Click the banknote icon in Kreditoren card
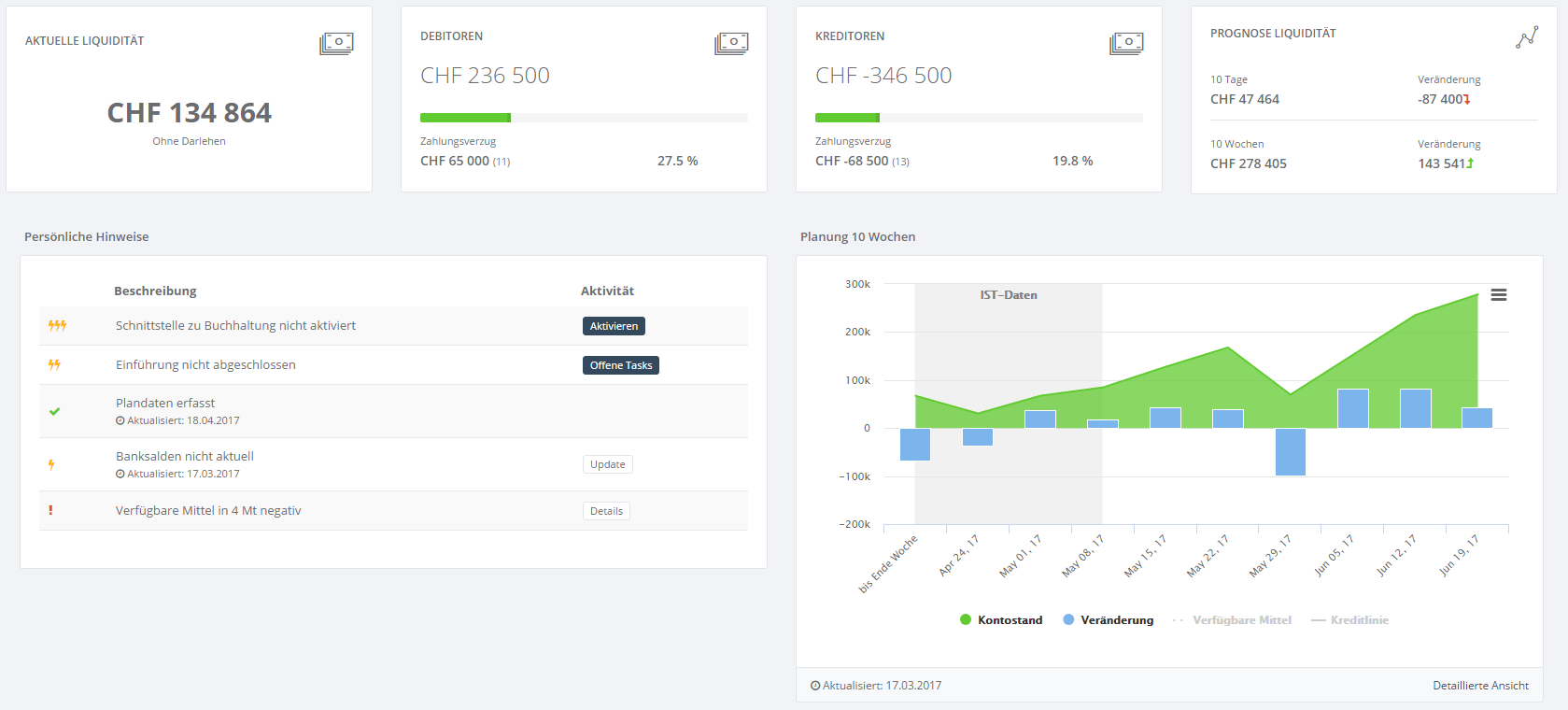The image size is (1568, 710). point(1126,43)
